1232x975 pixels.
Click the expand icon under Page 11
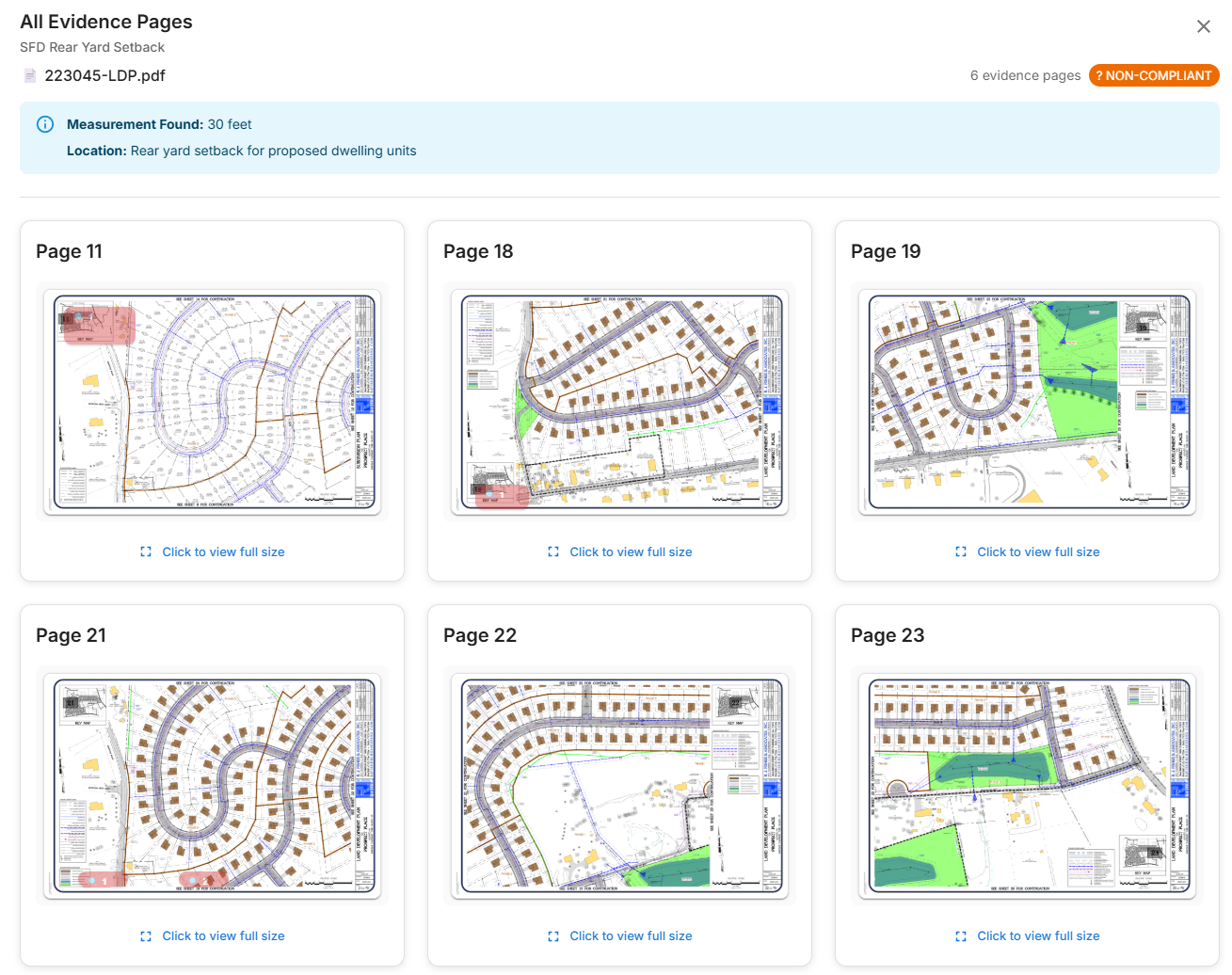tap(146, 551)
